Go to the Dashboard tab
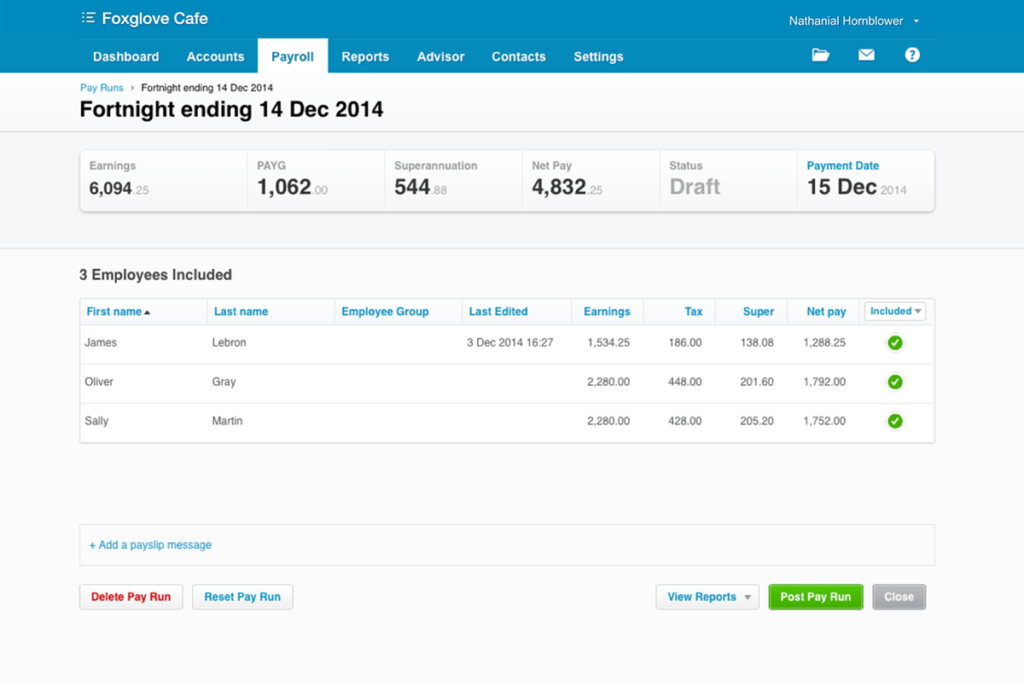The width and height of the screenshot is (1024, 683). [x=125, y=57]
